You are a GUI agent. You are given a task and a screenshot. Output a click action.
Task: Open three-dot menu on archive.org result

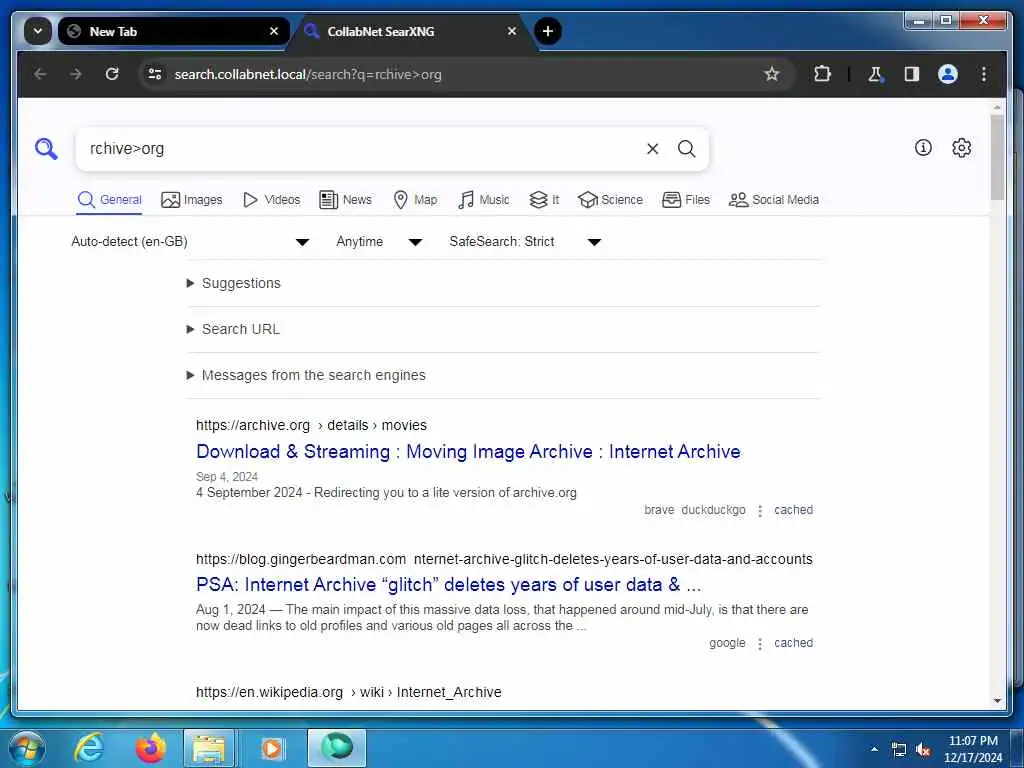pos(760,511)
